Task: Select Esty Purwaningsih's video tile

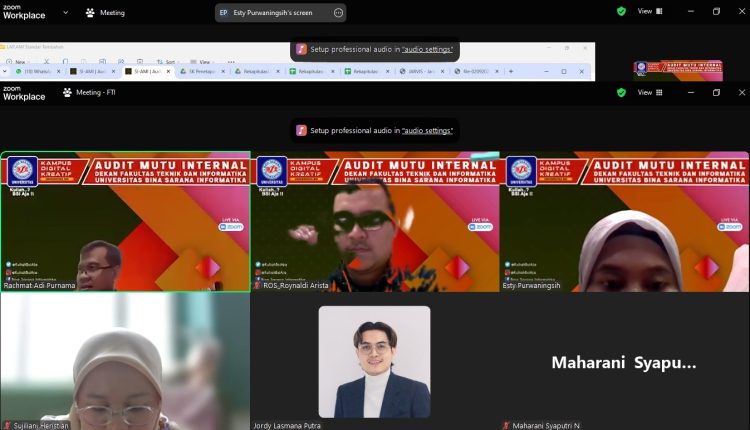Action: click(625, 221)
